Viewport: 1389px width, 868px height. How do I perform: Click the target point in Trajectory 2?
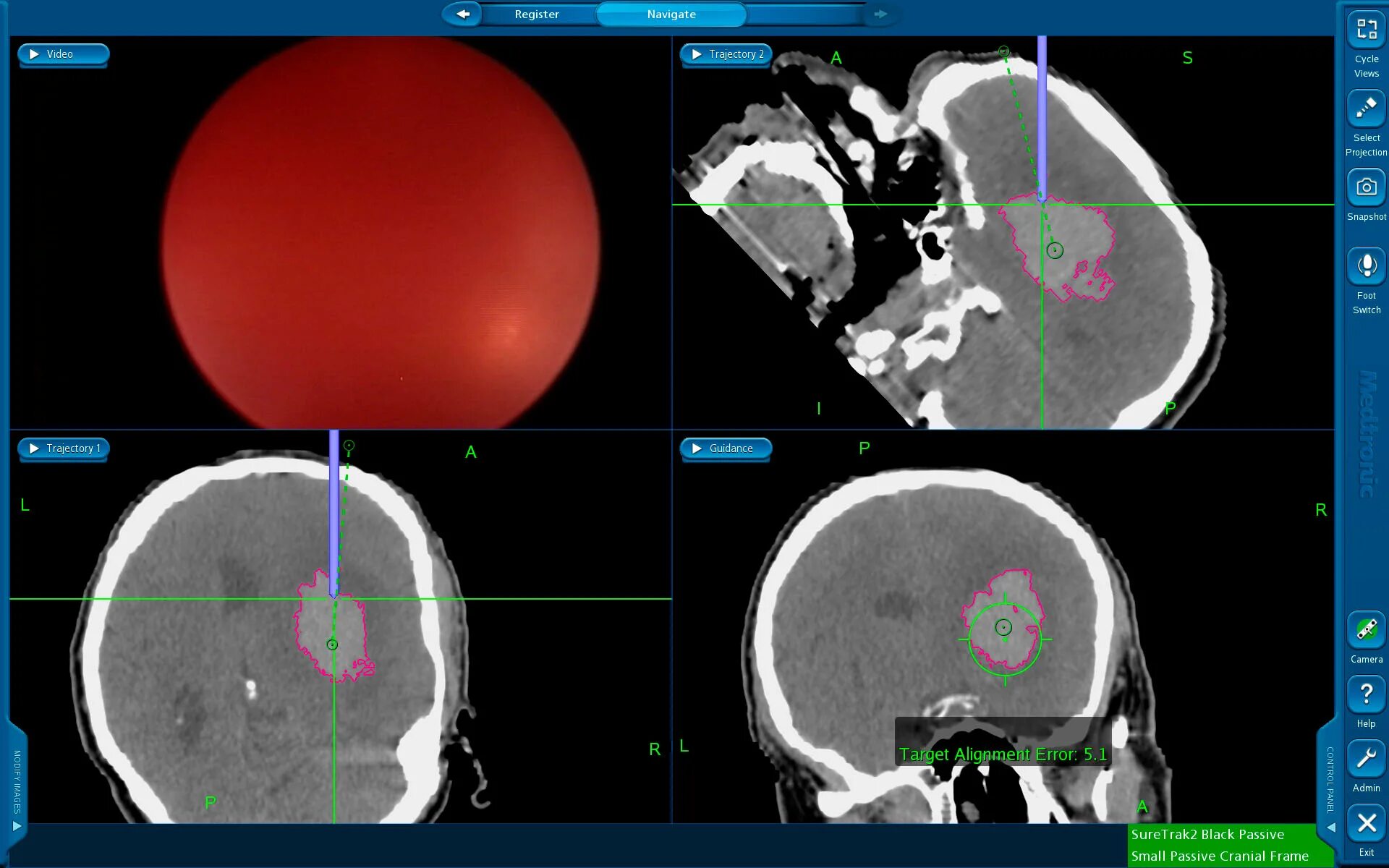click(1055, 251)
